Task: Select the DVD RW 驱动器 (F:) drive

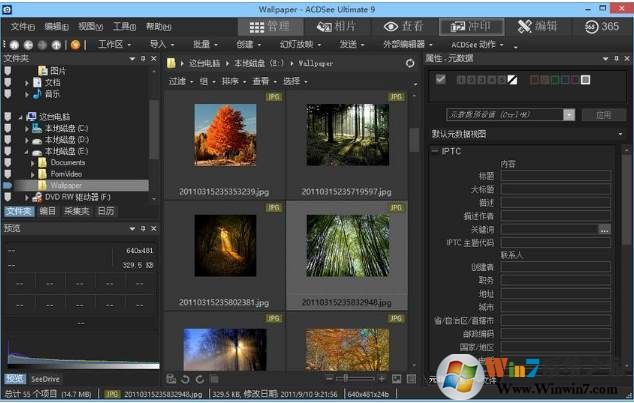Action: pos(77,197)
